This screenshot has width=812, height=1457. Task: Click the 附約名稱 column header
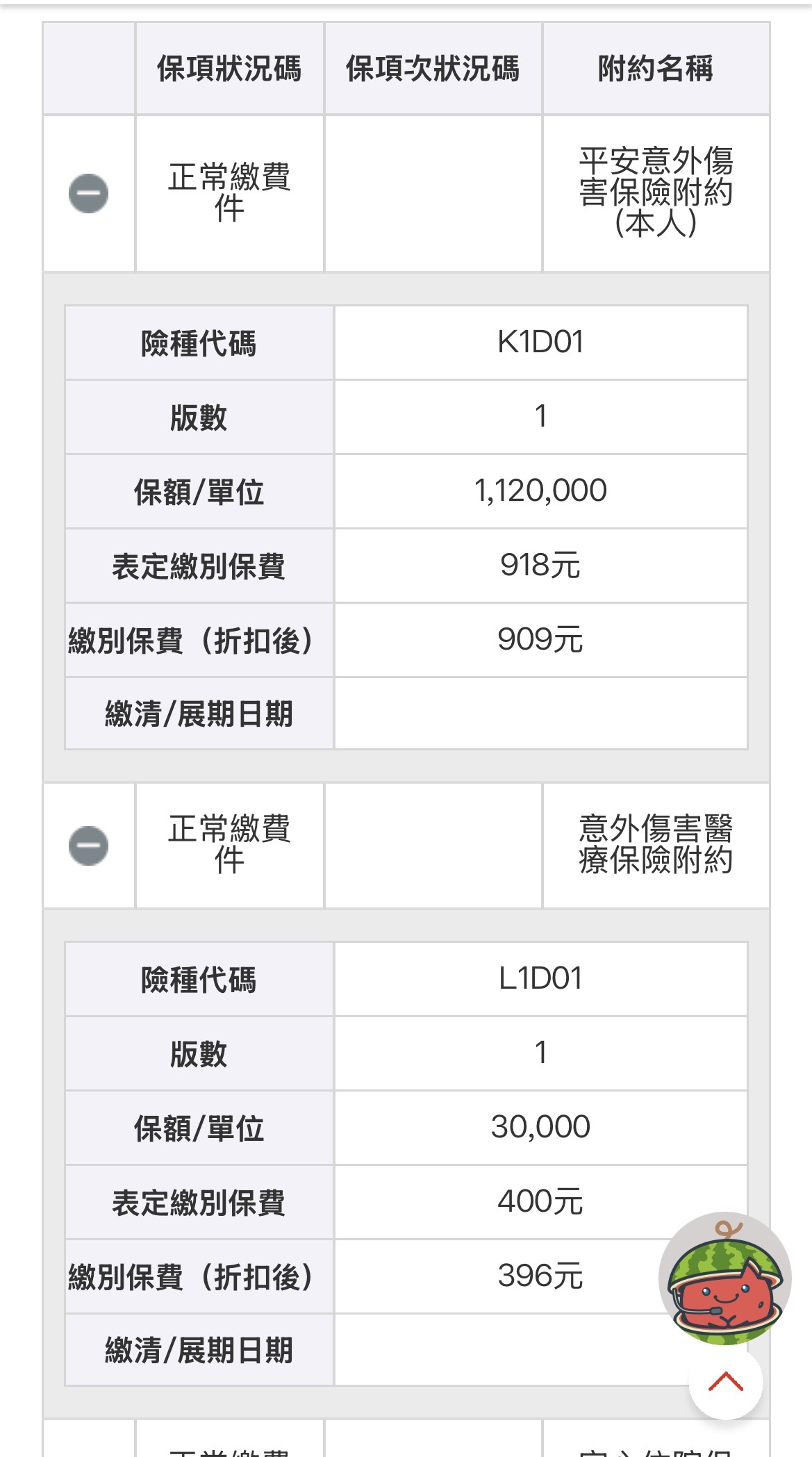click(655, 69)
